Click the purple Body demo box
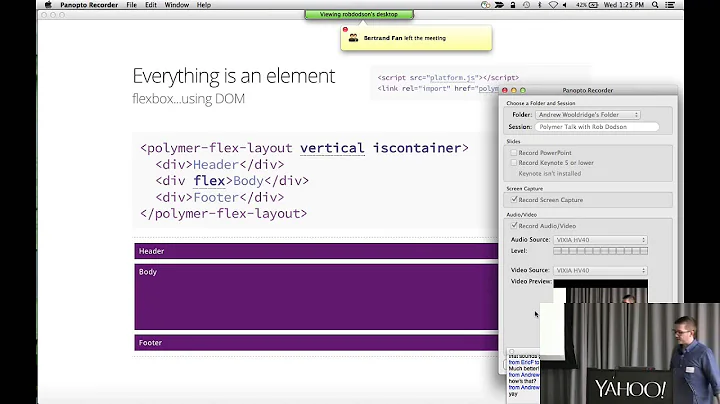720x404 pixels. click(316, 297)
